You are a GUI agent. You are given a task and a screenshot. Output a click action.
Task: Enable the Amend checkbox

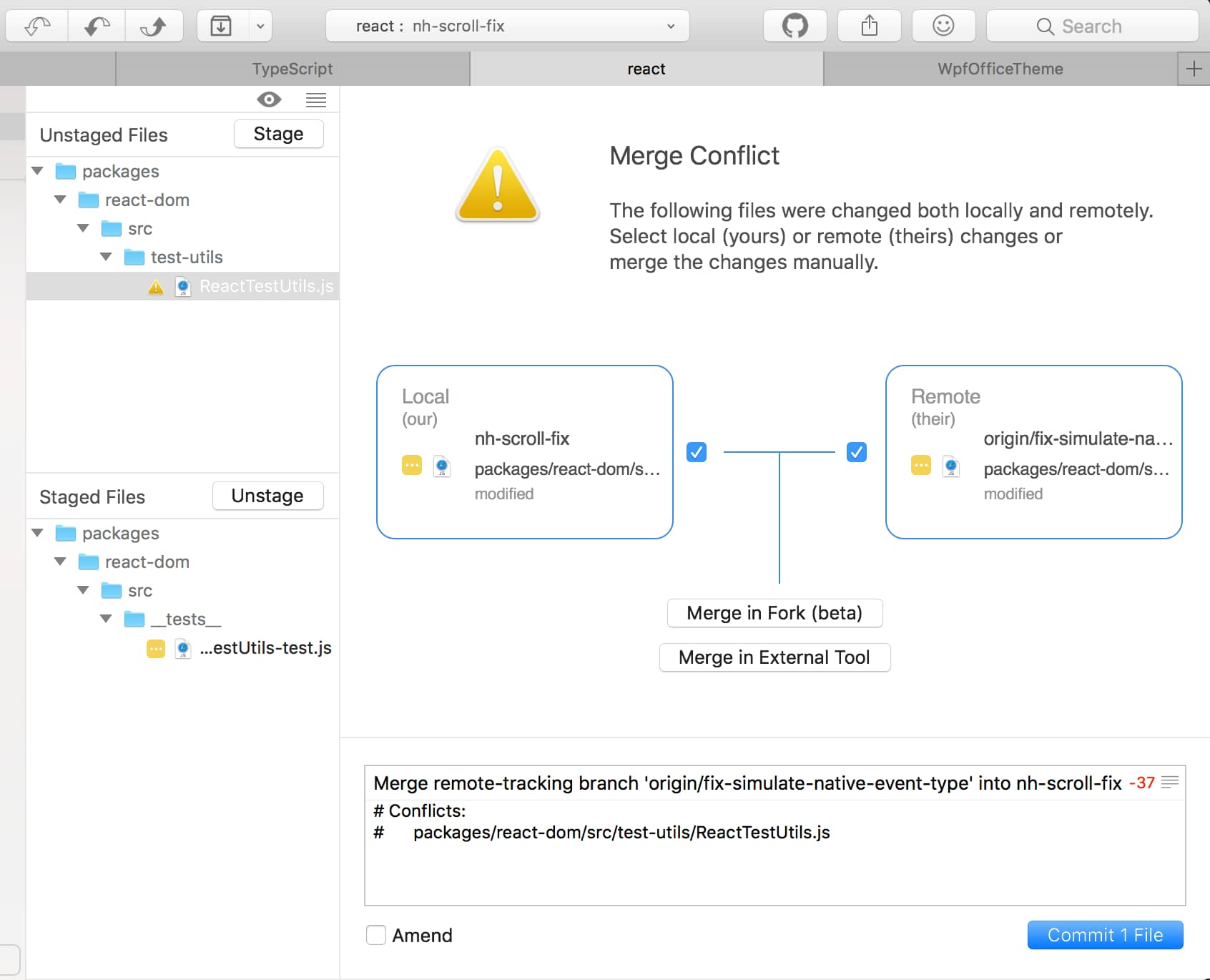pyautogui.click(x=376, y=935)
